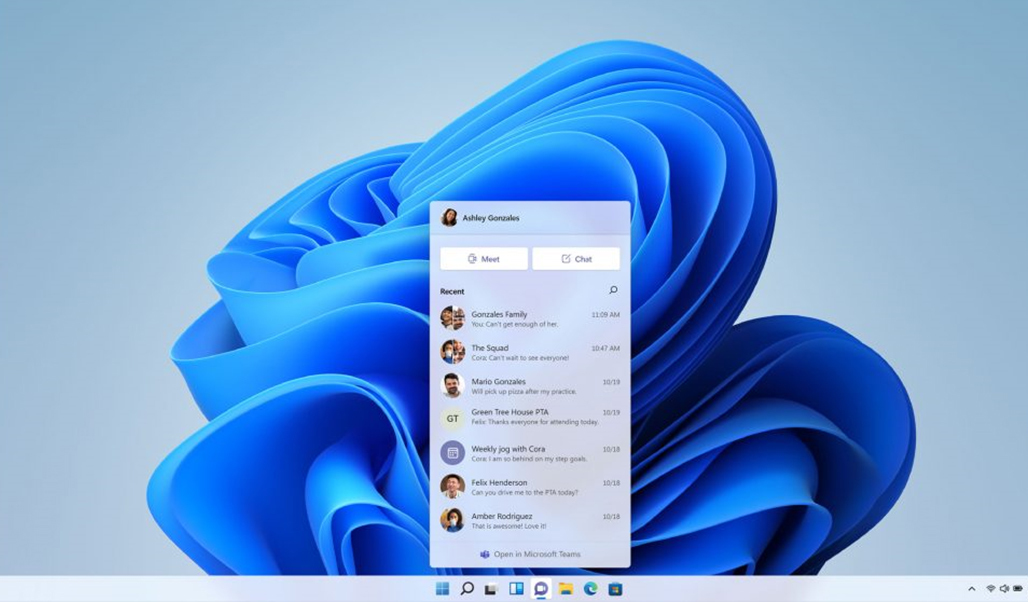Screen dimensions: 1028x602
Task: Search recent chats with magnifier icon
Action: [x=613, y=291]
